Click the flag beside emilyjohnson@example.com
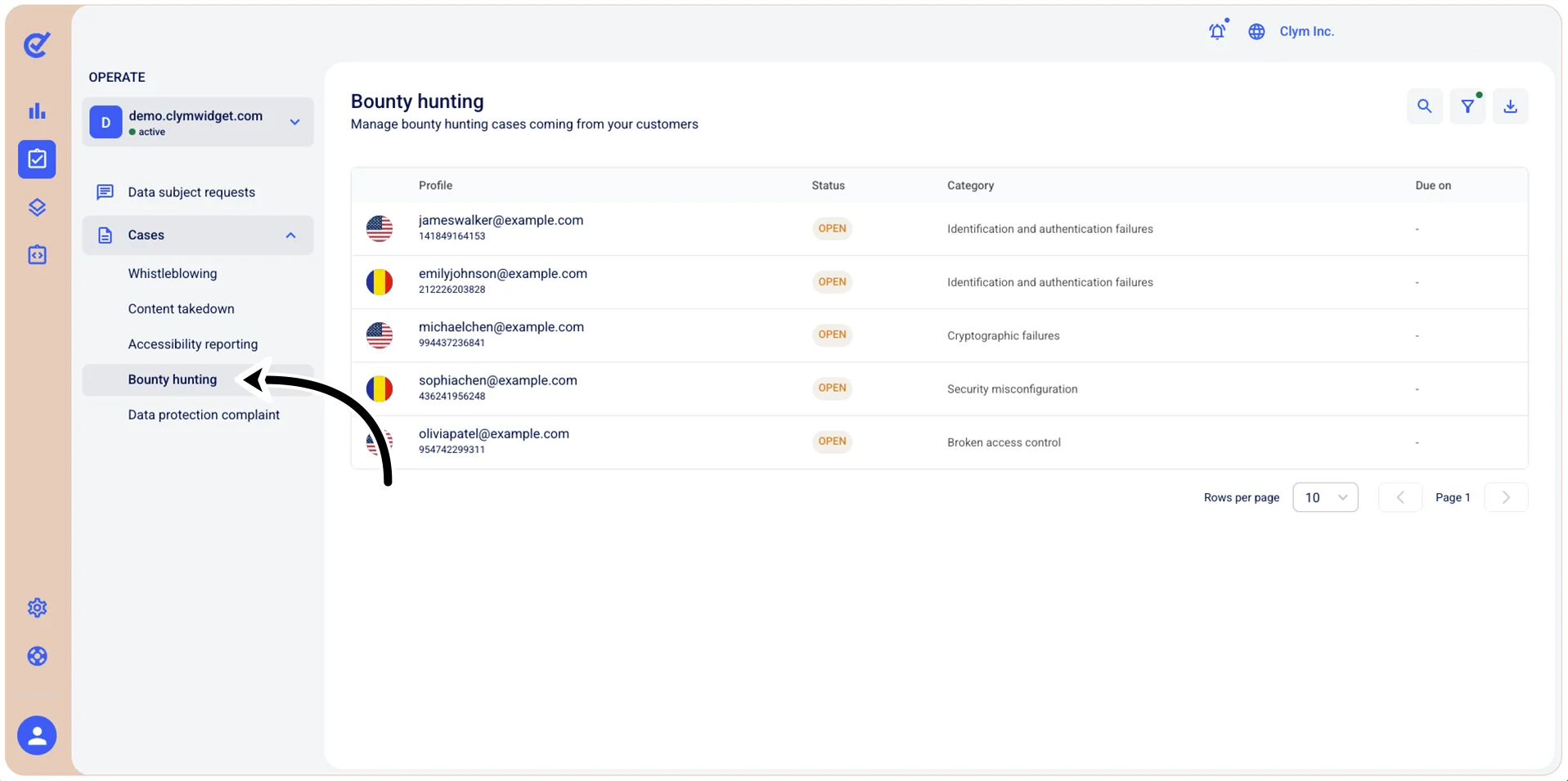Viewport: 1568px width, 781px height. tap(380, 282)
